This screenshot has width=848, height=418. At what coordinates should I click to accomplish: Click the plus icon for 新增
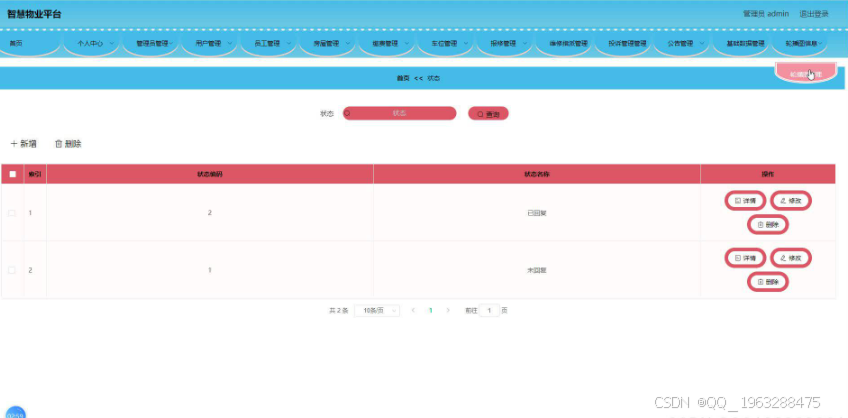pos(14,144)
